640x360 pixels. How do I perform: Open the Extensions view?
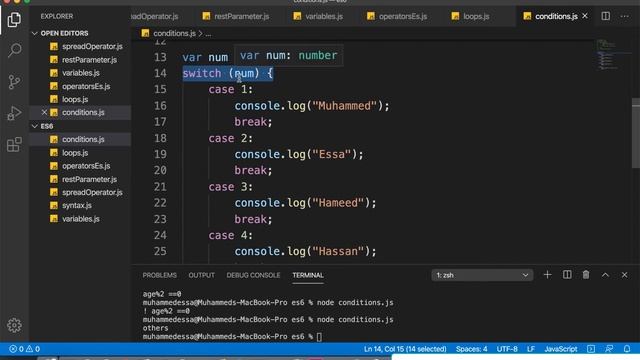14,144
